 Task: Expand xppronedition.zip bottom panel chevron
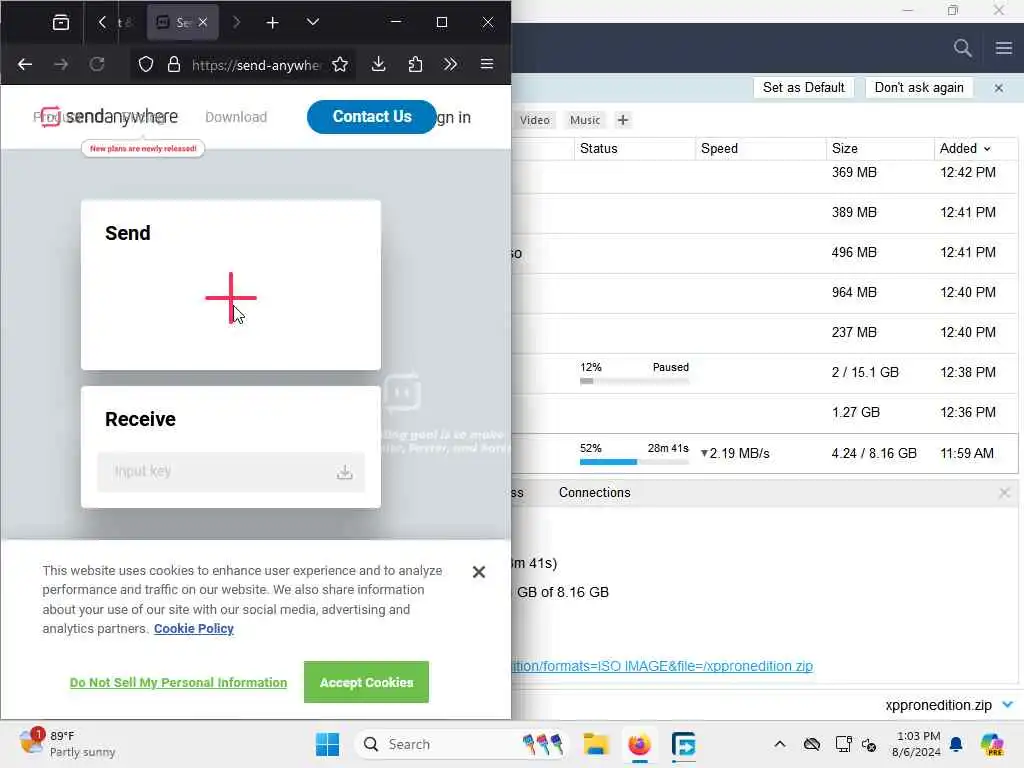click(1008, 705)
